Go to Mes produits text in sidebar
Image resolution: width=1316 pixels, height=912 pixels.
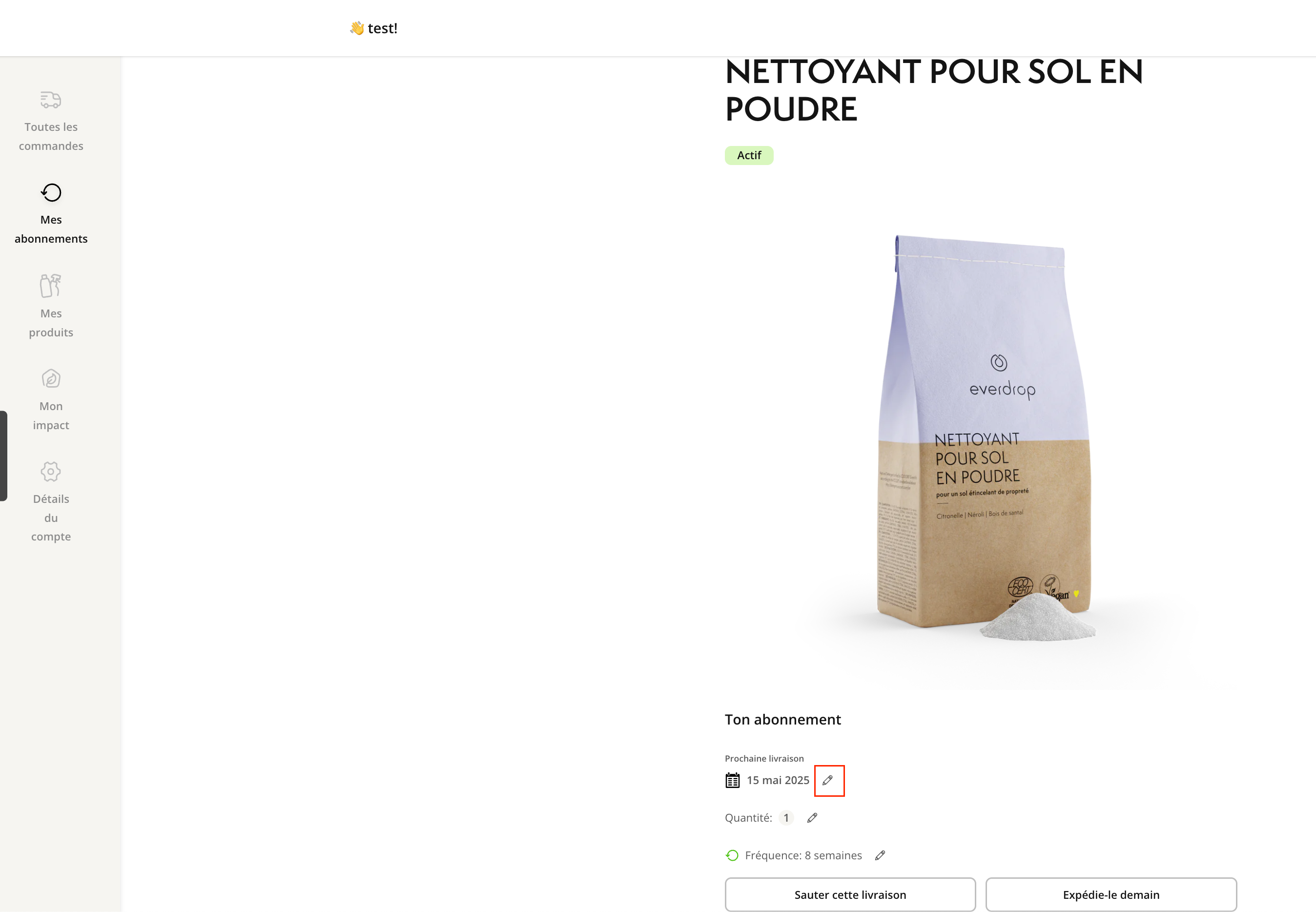(51, 323)
